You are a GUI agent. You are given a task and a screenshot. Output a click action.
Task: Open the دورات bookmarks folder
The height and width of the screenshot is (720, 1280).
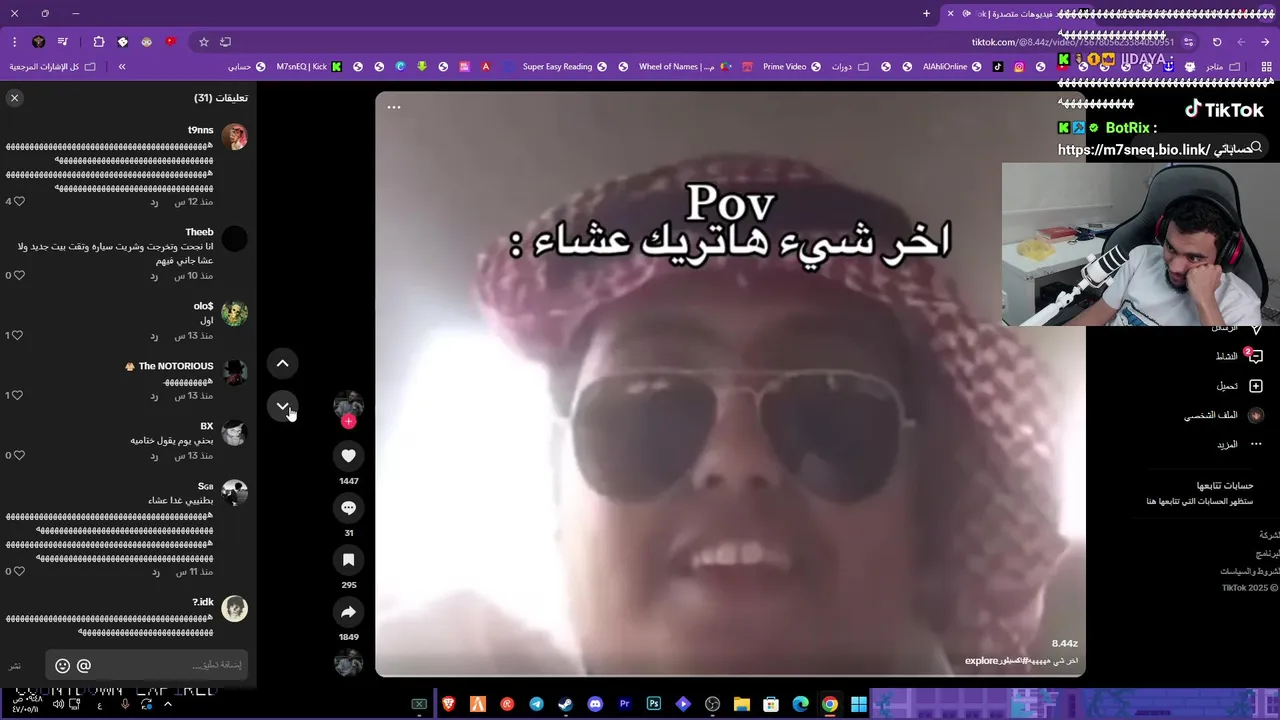pyautogui.click(x=849, y=67)
